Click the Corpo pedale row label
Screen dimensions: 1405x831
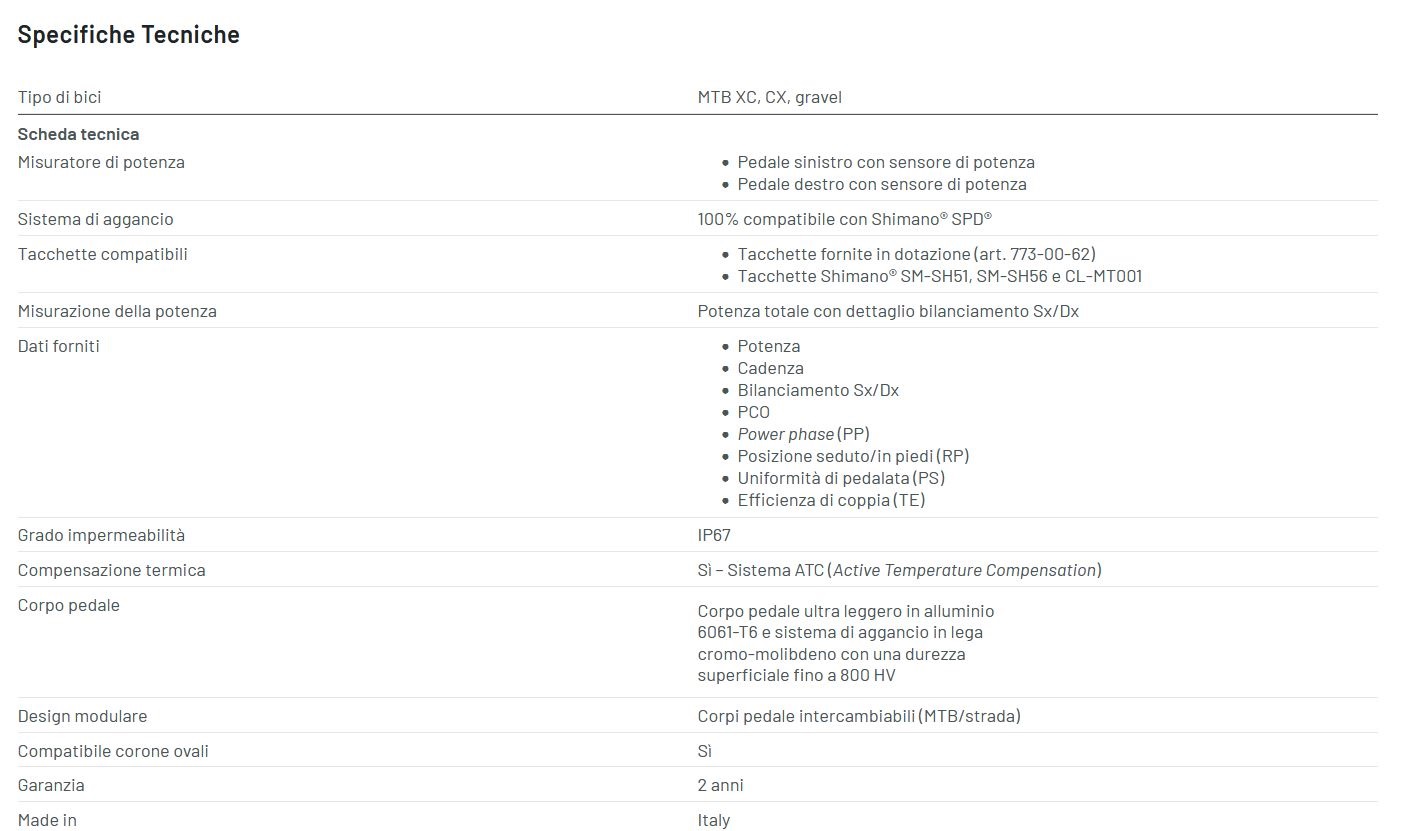68,605
